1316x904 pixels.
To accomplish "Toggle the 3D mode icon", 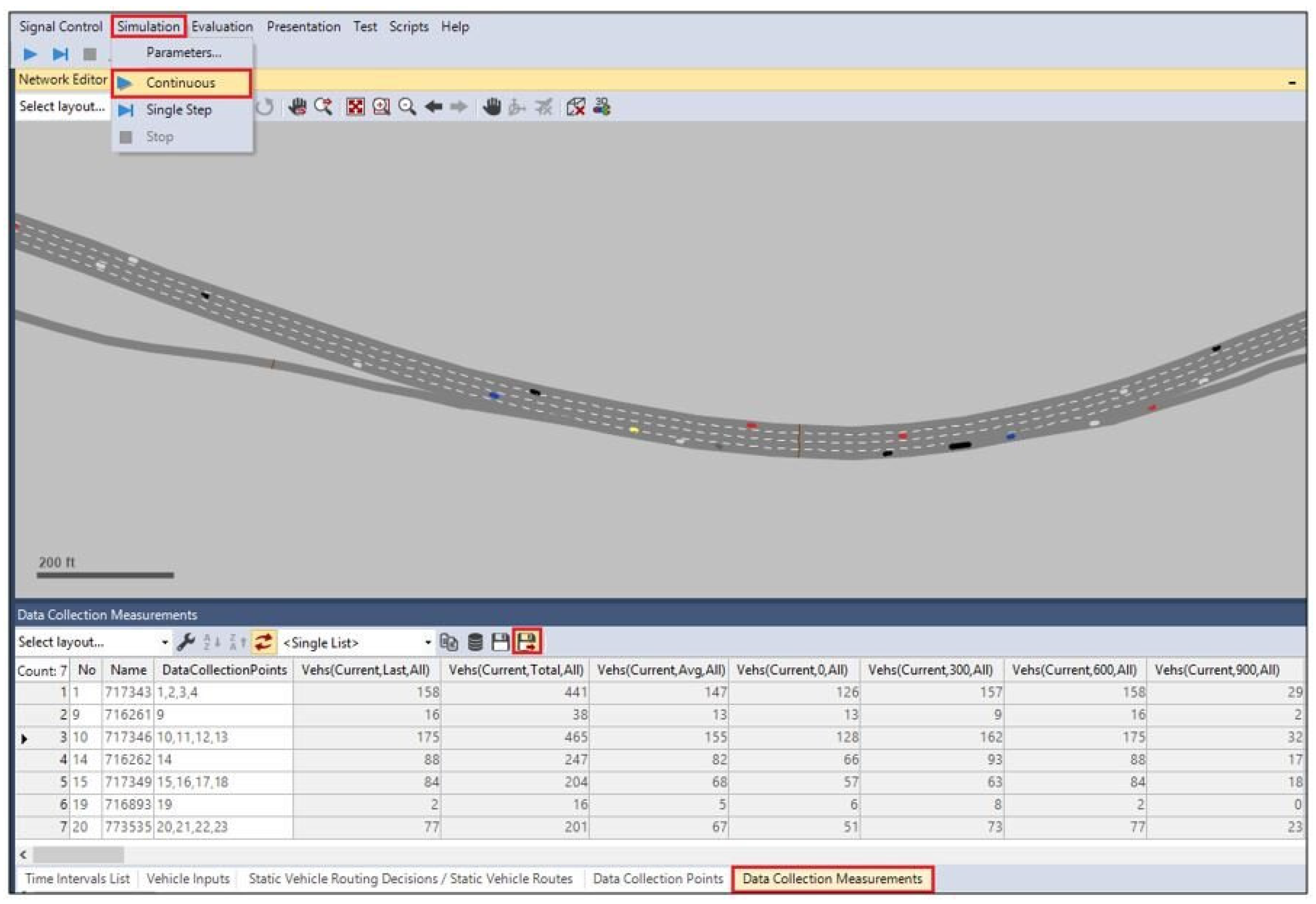I will click(x=601, y=106).
